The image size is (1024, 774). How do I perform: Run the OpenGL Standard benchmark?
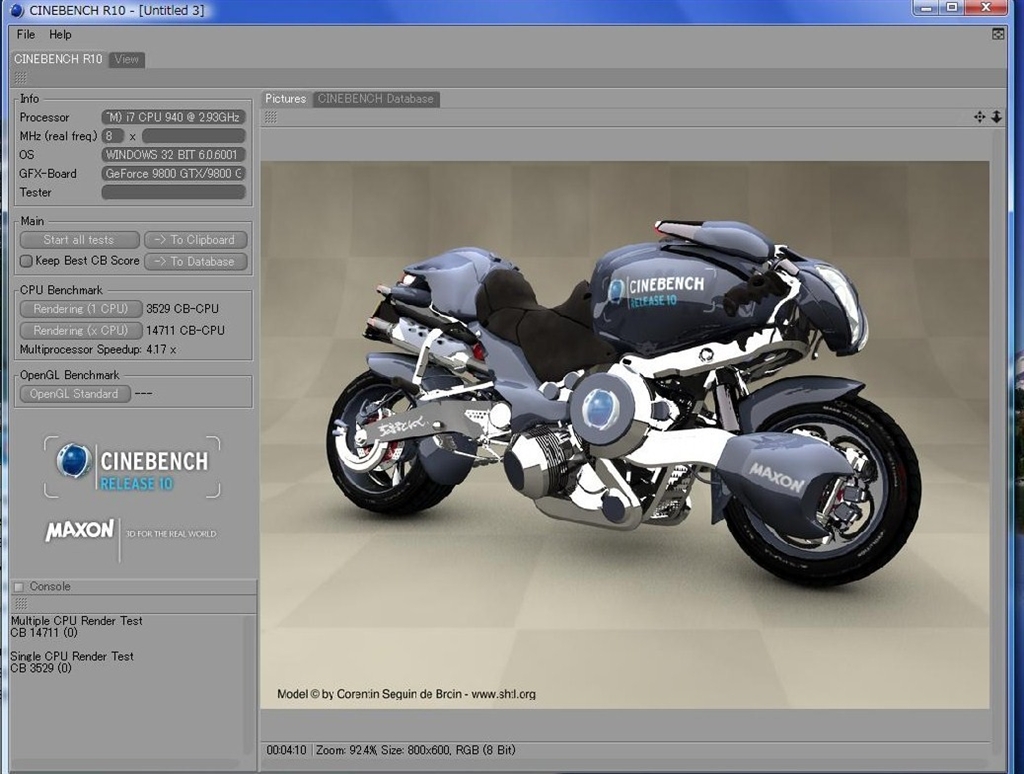pos(74,394)
